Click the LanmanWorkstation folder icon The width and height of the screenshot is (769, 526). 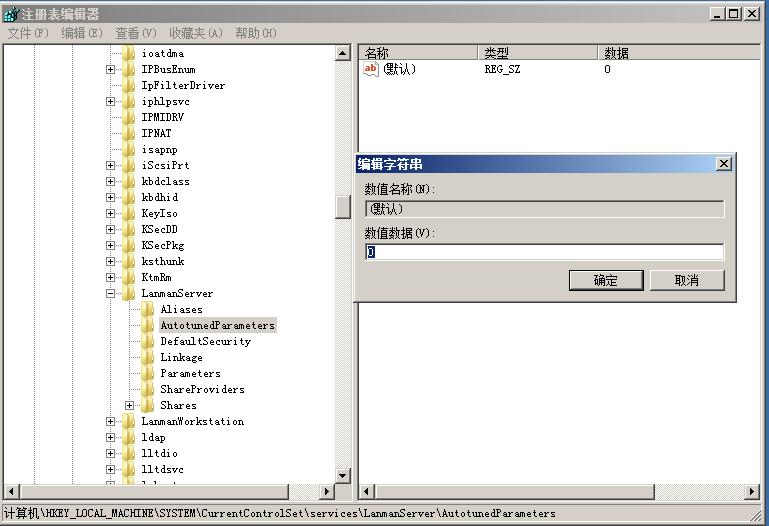pyautogui.click(x=128, y=421)
